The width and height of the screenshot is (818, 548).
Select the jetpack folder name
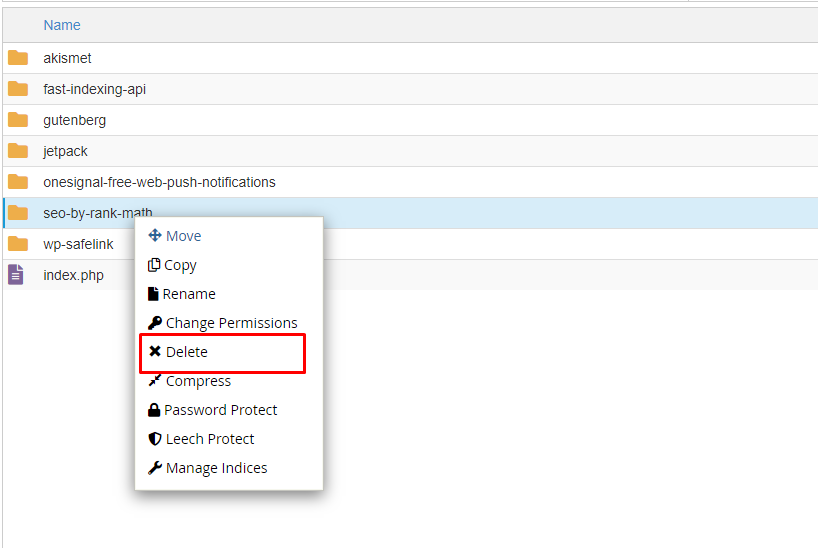[x=65, y=151]
